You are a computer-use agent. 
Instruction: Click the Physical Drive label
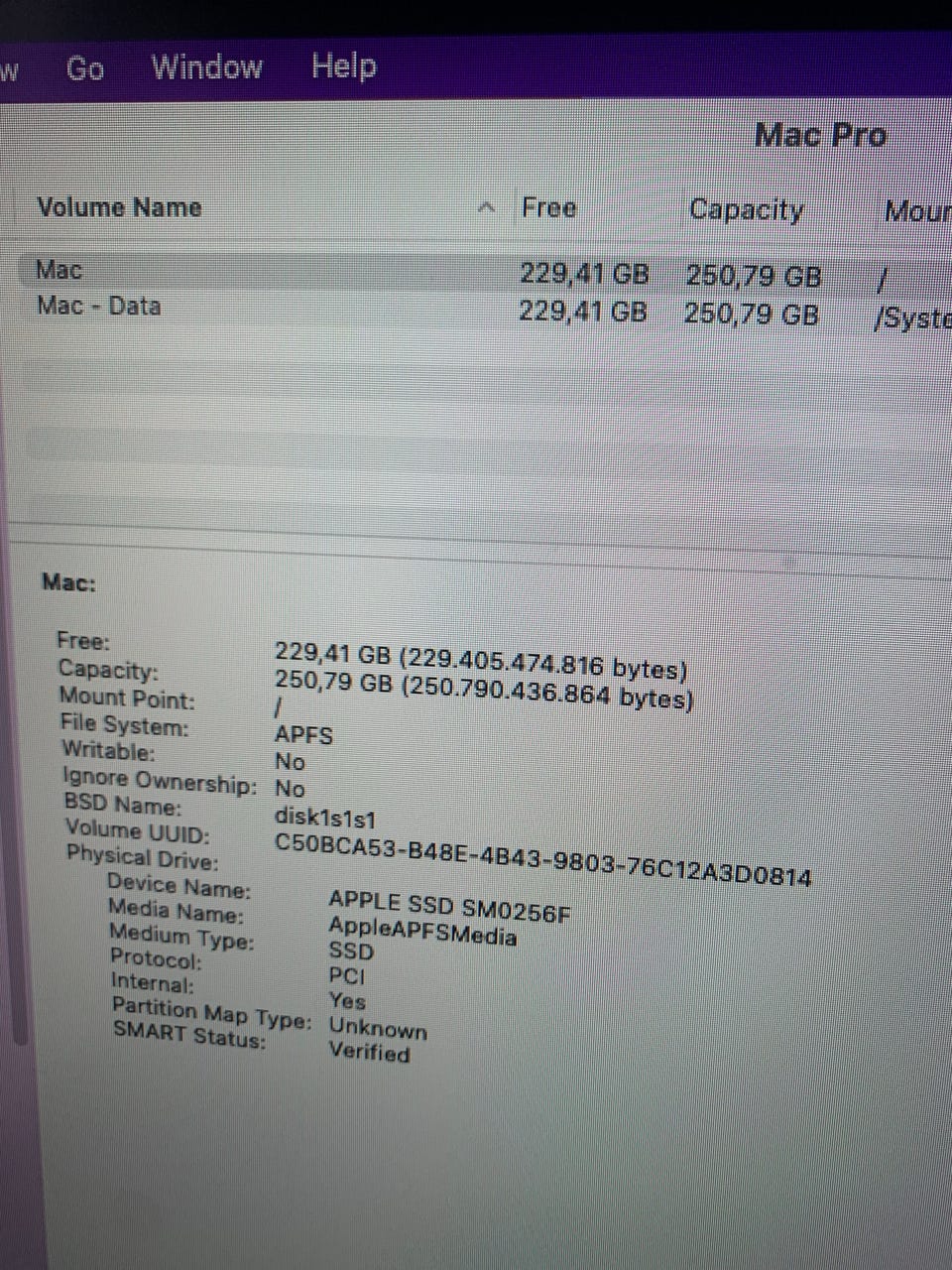coord(143,856)
